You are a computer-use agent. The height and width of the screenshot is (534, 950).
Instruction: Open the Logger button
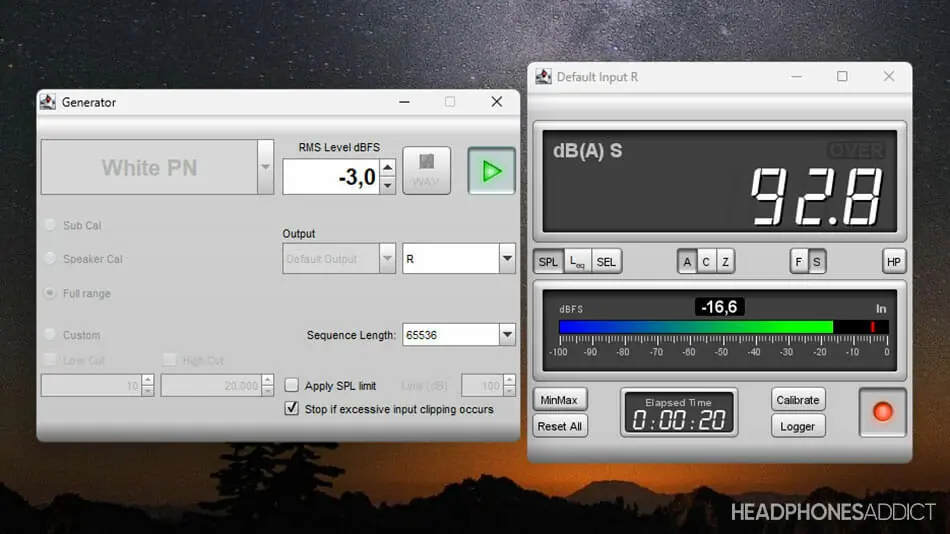[798, 426]
